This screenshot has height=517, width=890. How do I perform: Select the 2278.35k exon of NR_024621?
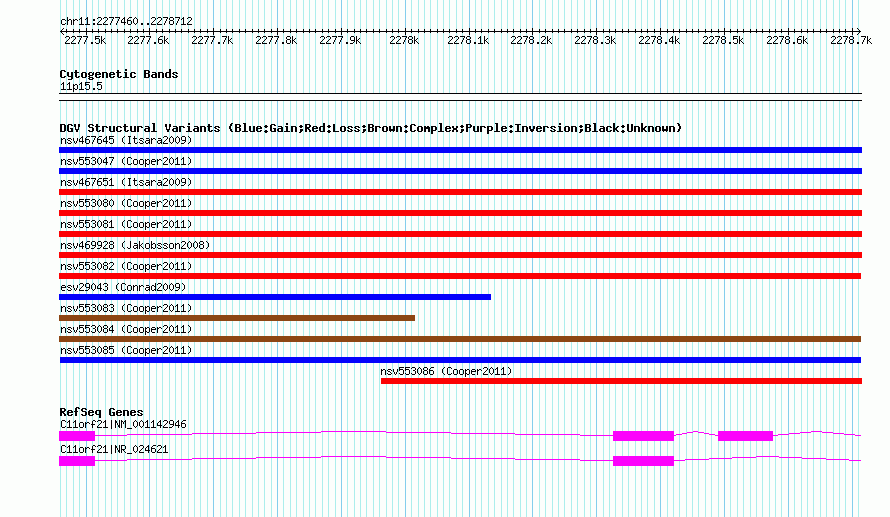point(643,461)
